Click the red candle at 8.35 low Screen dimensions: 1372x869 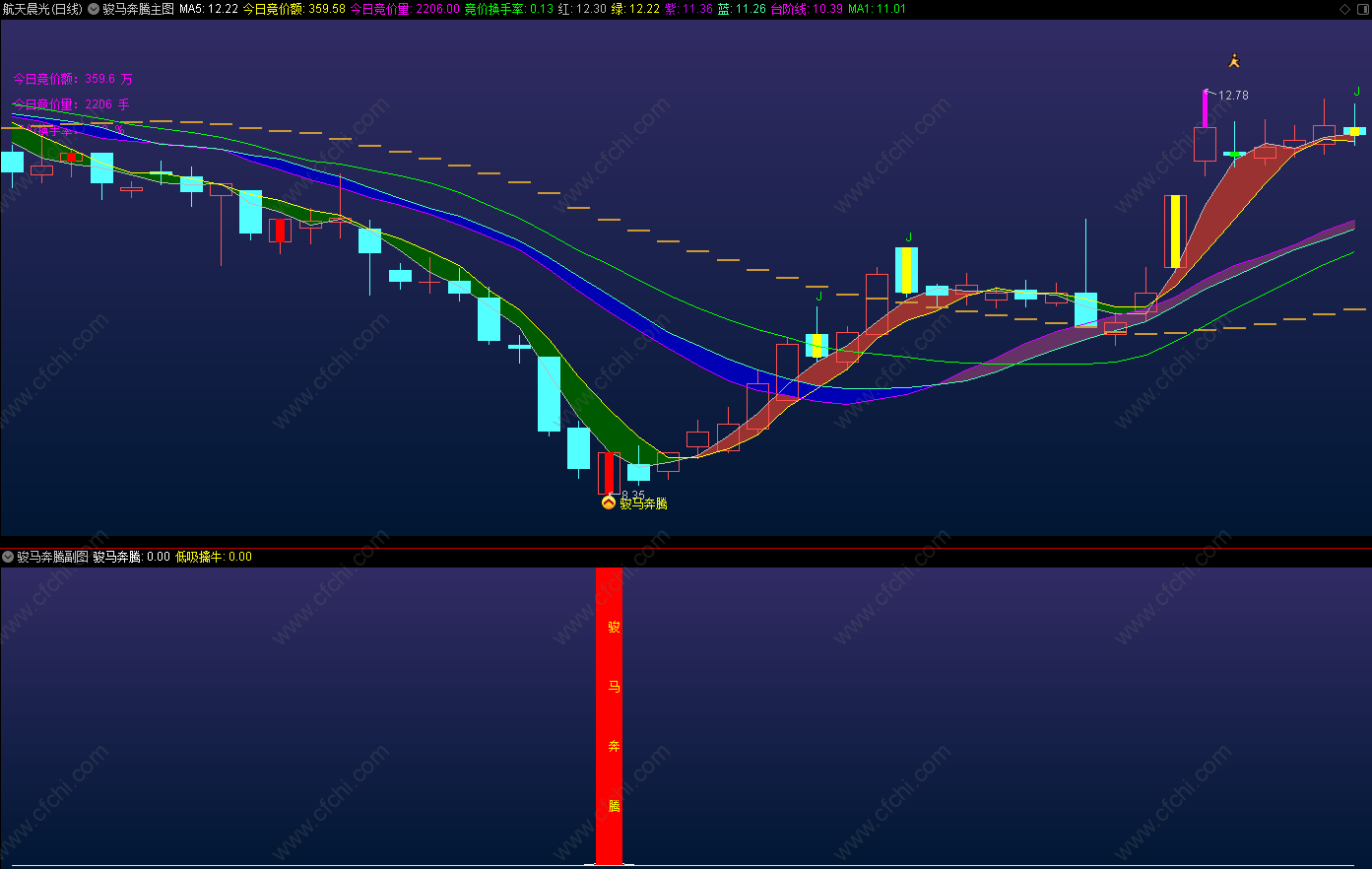[x=609, y=473]
